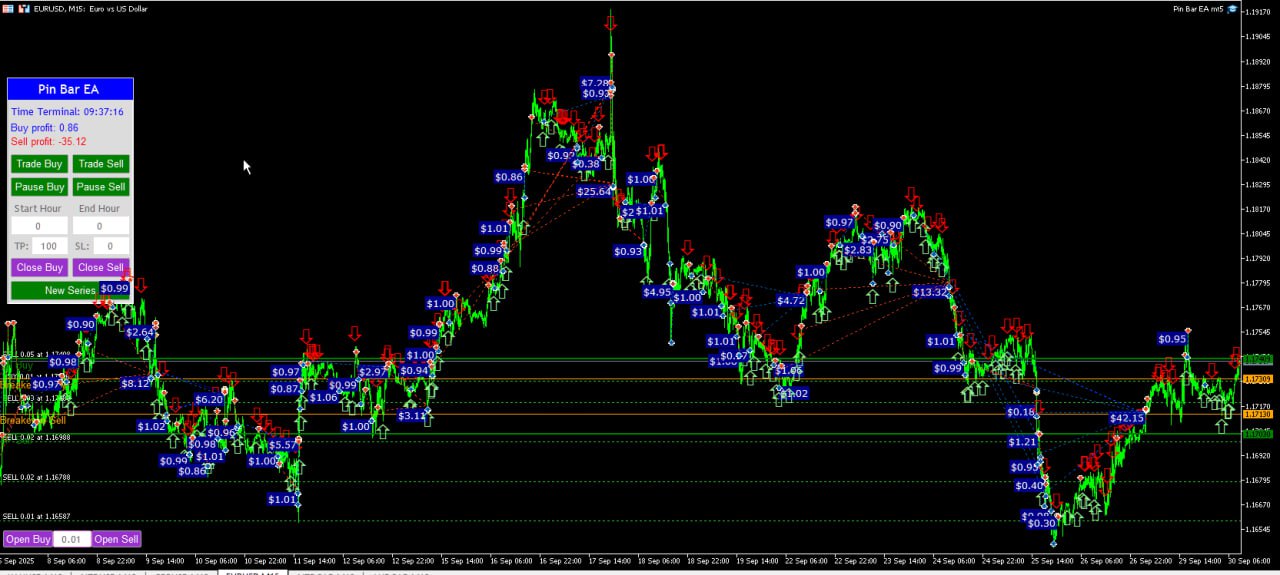
Task: Select the $8.12 profit label
Action: [x=136, y=383]
